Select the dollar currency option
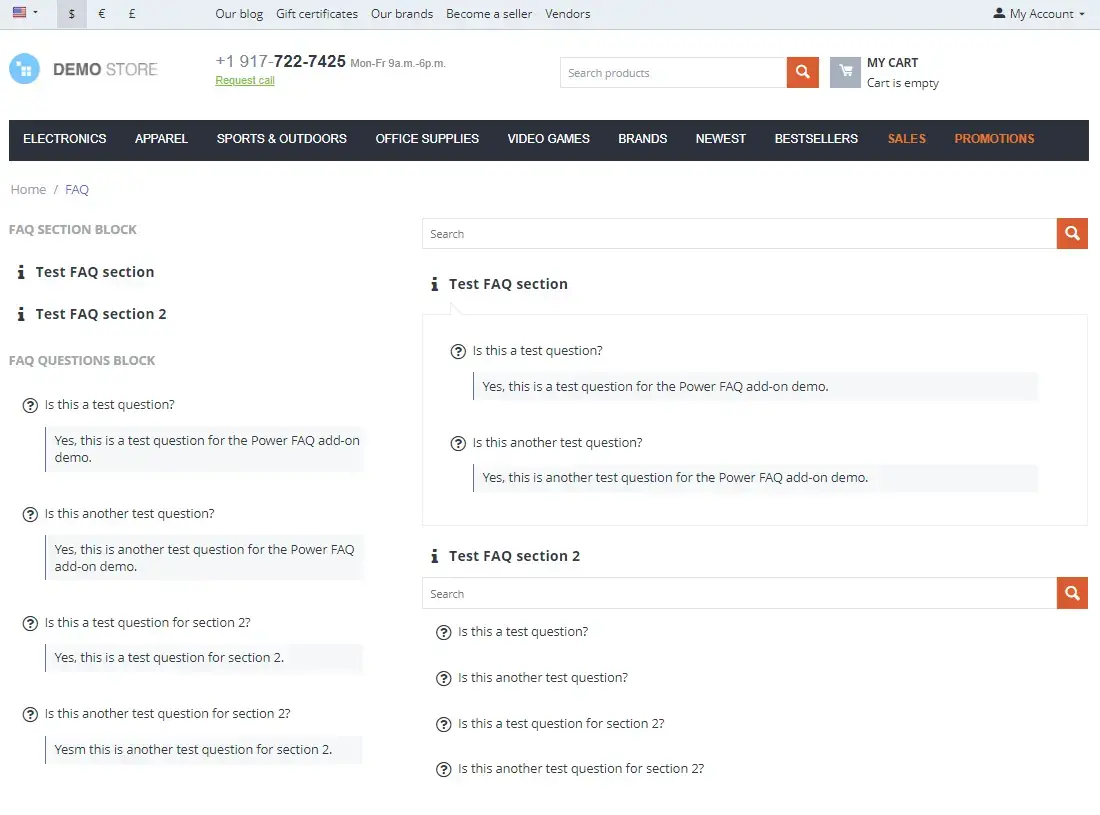Image resolution: width=1100 pixels, height=815 pixels. click(x=72, y=14)
